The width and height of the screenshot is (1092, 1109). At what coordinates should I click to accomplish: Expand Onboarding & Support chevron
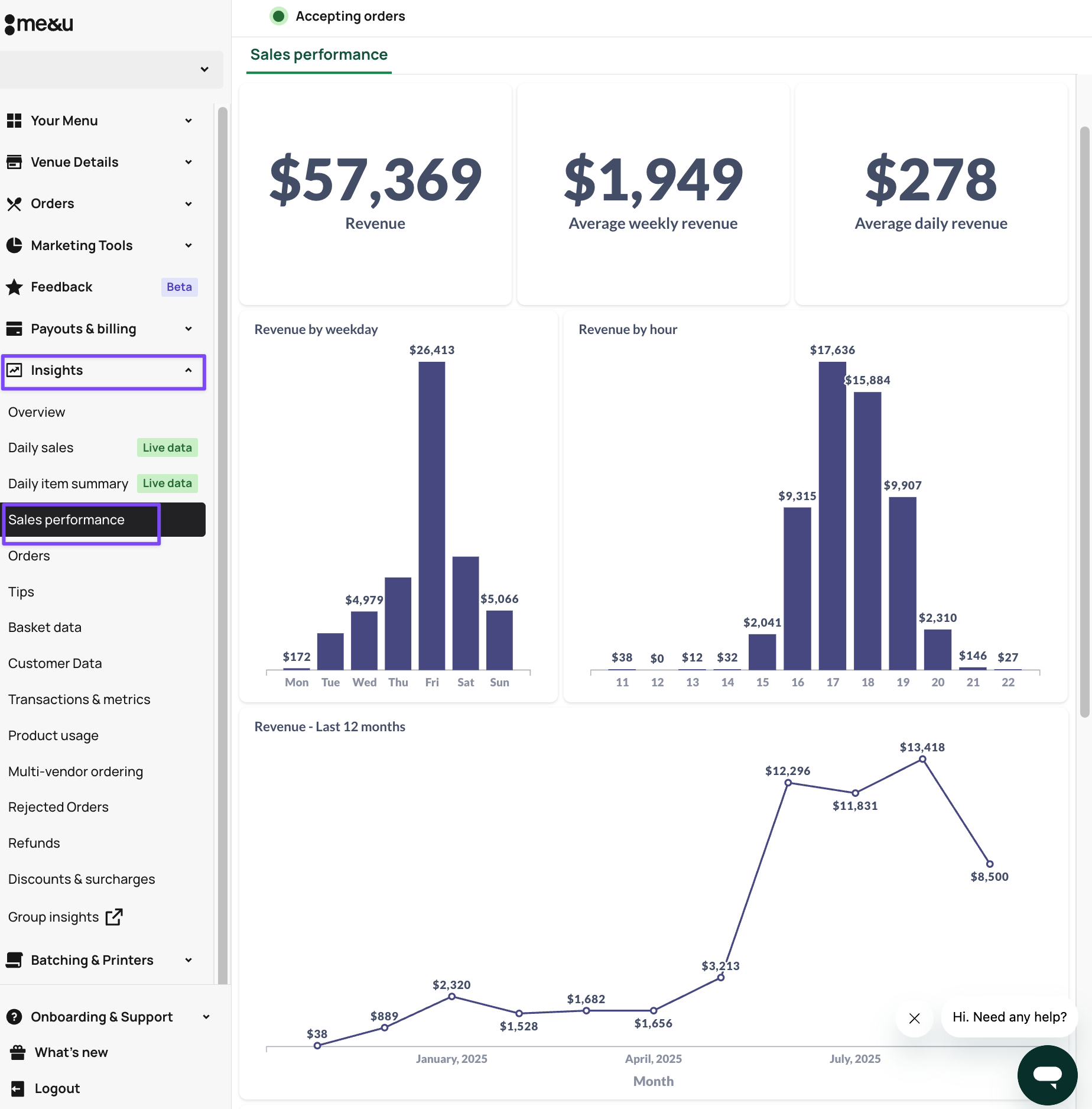tap(206, 1017)
